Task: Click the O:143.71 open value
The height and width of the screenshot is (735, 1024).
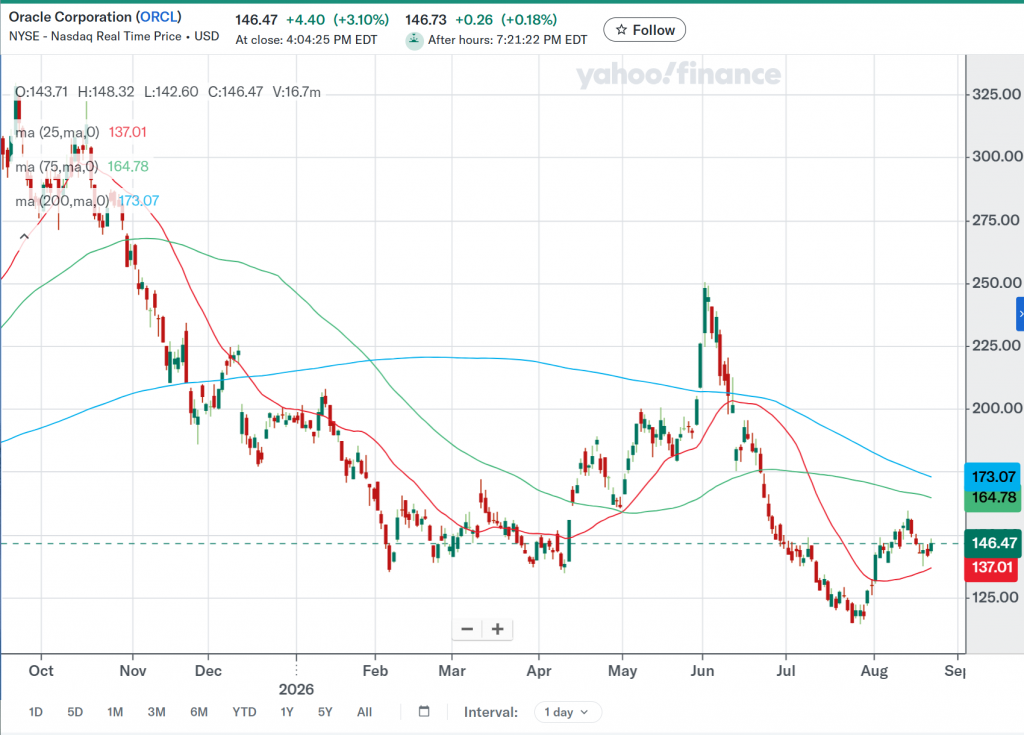Action: tap(41, 92)
